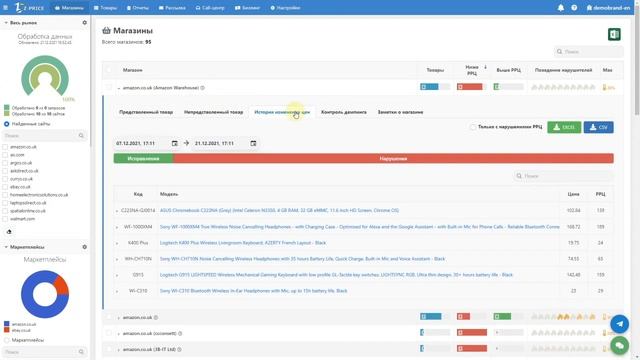Click info icon next to Amazon Warehouse
640x360 pixels.
(x=202, y=88)
